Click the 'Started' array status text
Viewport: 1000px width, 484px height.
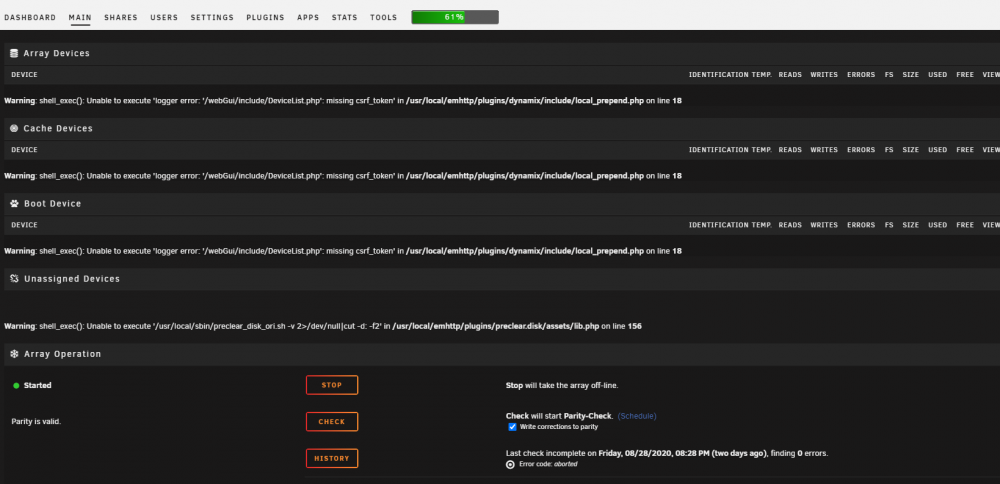[x=38, y=386]
